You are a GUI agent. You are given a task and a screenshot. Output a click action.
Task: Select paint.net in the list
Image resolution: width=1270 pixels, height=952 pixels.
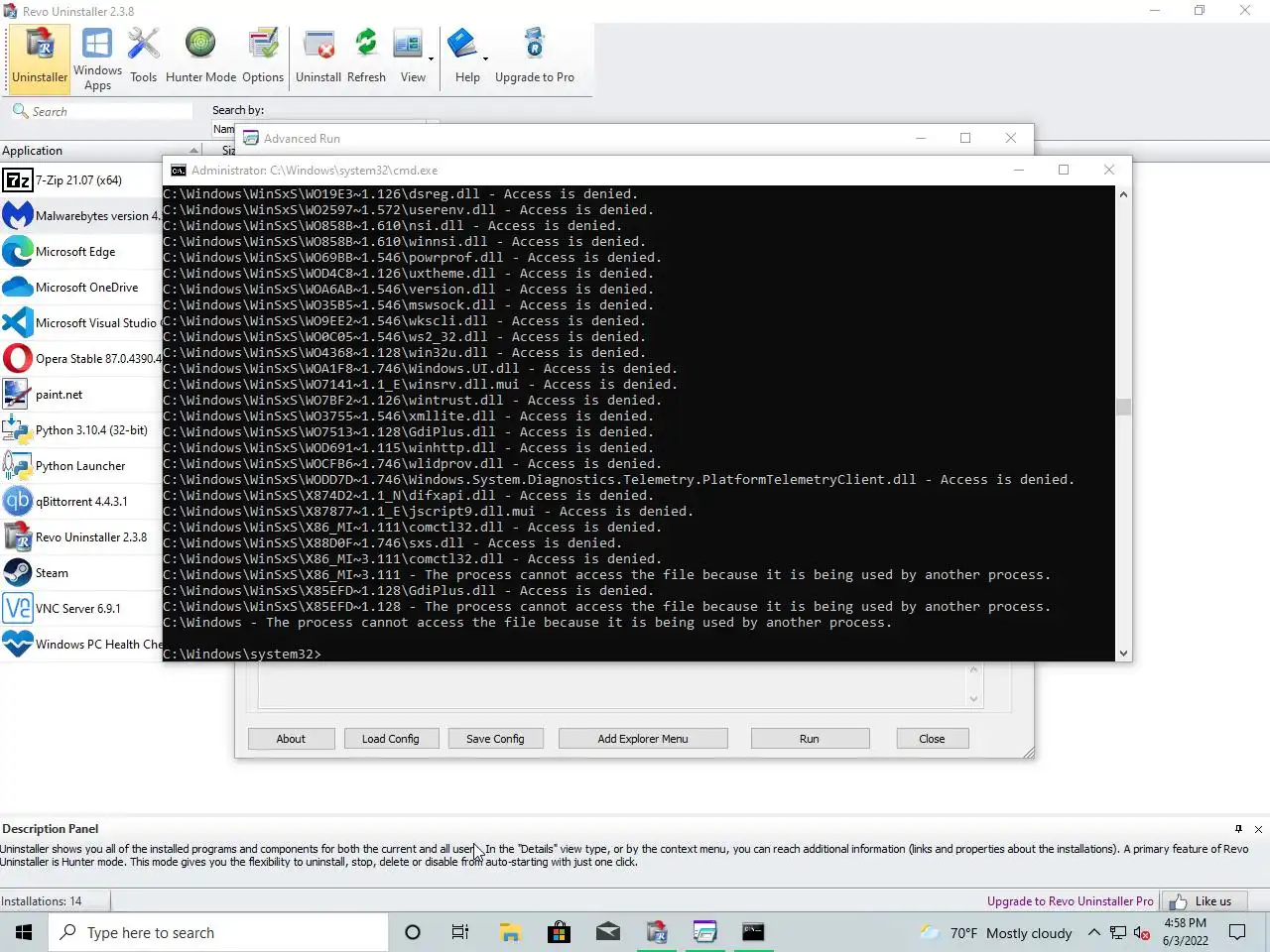point(81,395)
